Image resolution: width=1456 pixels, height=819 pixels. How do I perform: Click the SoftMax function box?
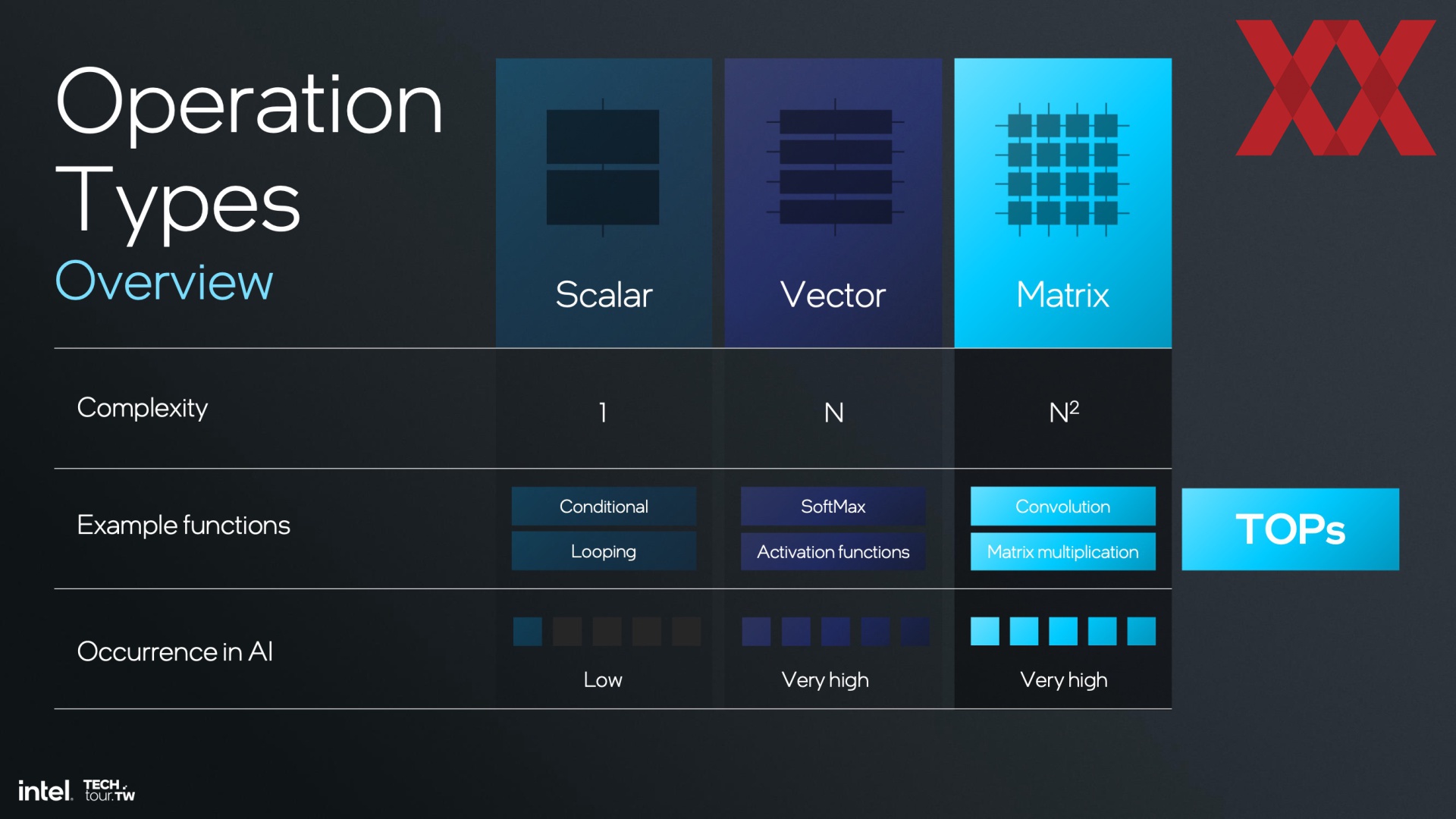click(833, 506)
